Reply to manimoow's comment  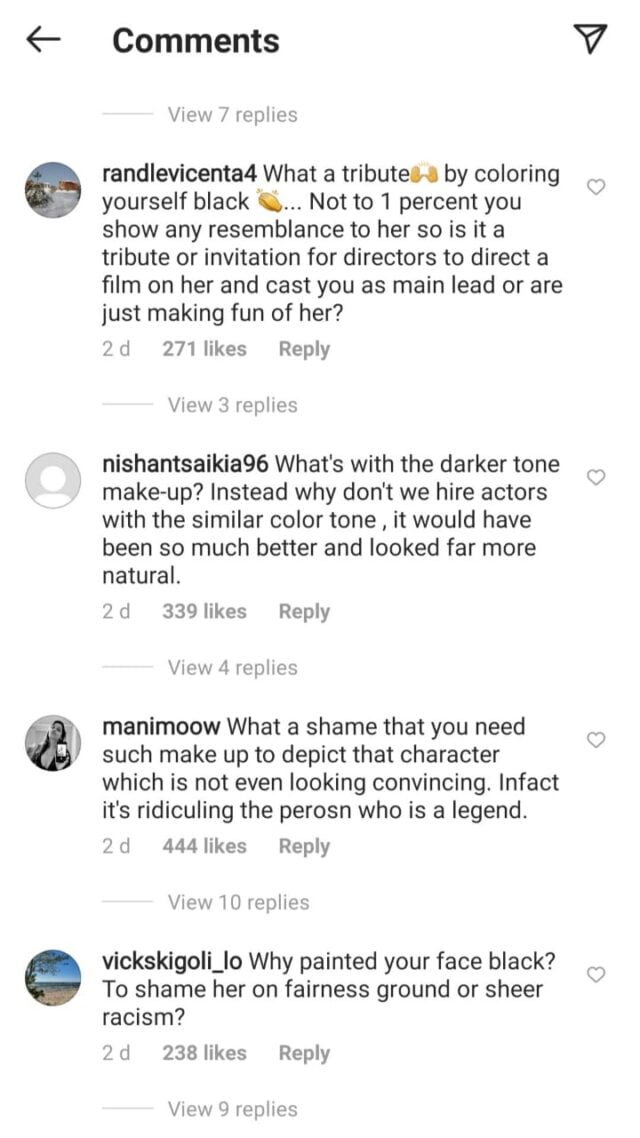304,846
